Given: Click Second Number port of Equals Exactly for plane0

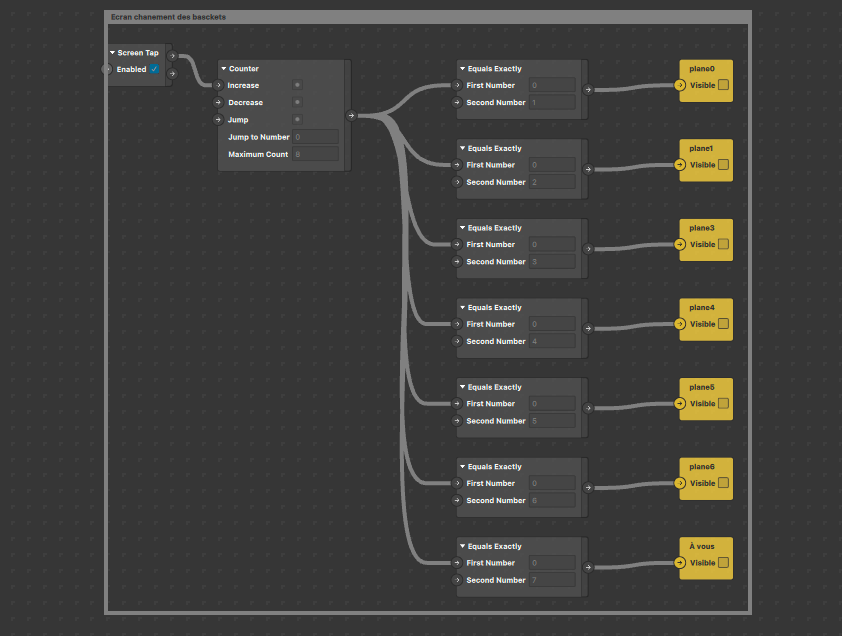Looking at the screenshot, I should (457, 102).
